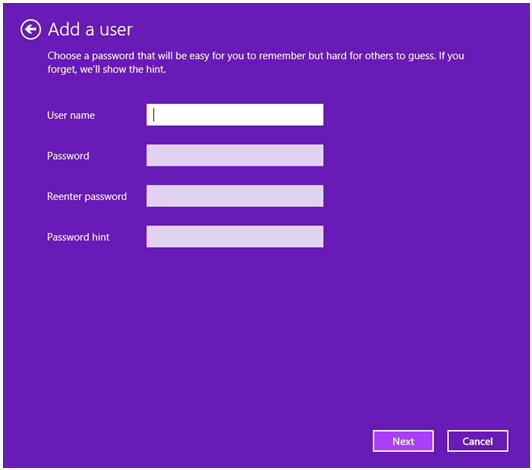Click the blinking text cursor in User name
532x470 pixels.
154,115
